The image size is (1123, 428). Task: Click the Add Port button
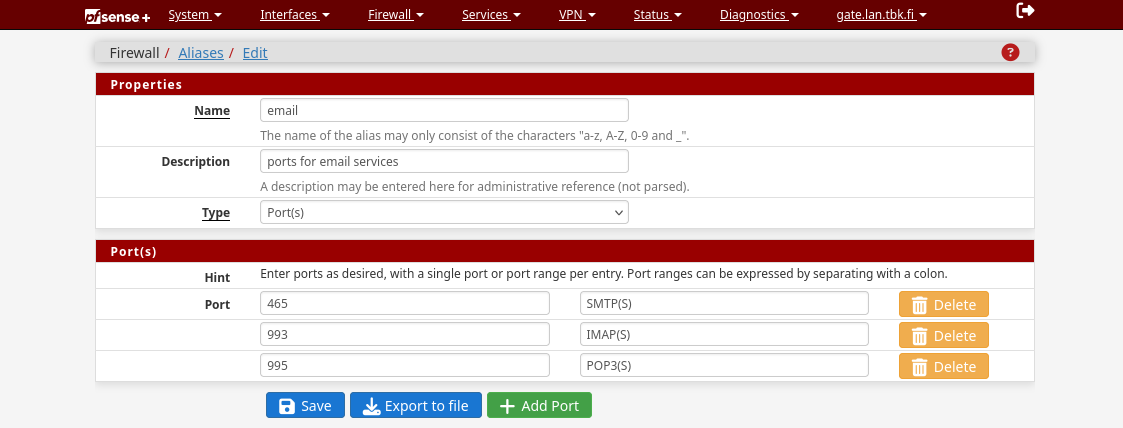[x=539, y=405]
